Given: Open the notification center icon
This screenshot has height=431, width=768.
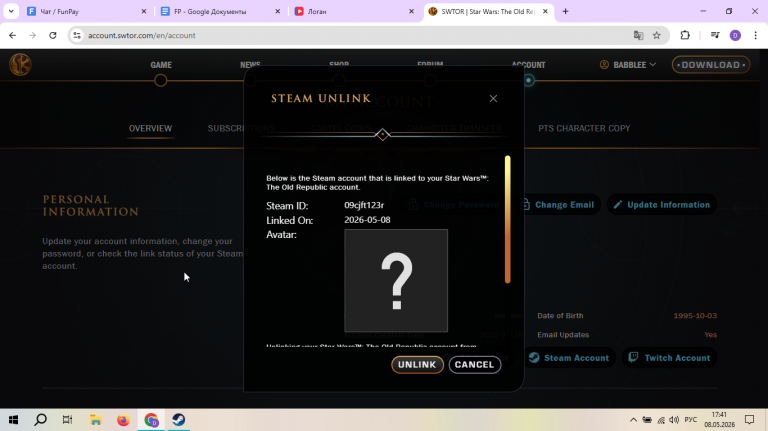Looking at the screenshot, I should point(749,420).
